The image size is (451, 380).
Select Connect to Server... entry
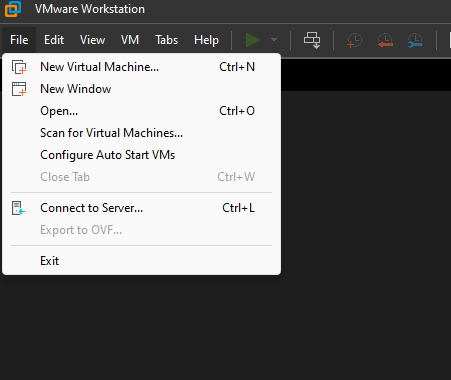click(x=141, y=208)
